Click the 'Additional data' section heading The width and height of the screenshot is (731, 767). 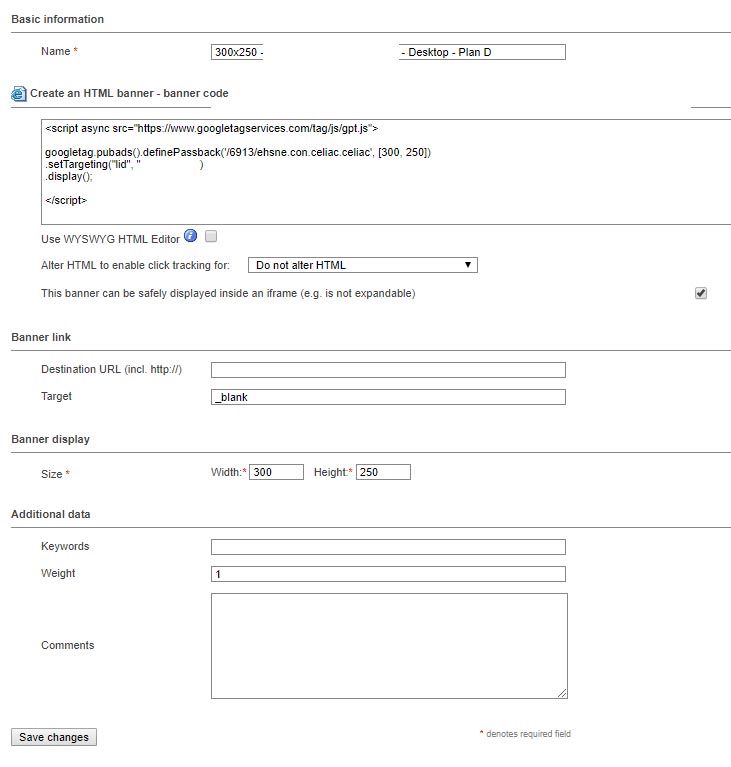(50, 514)
